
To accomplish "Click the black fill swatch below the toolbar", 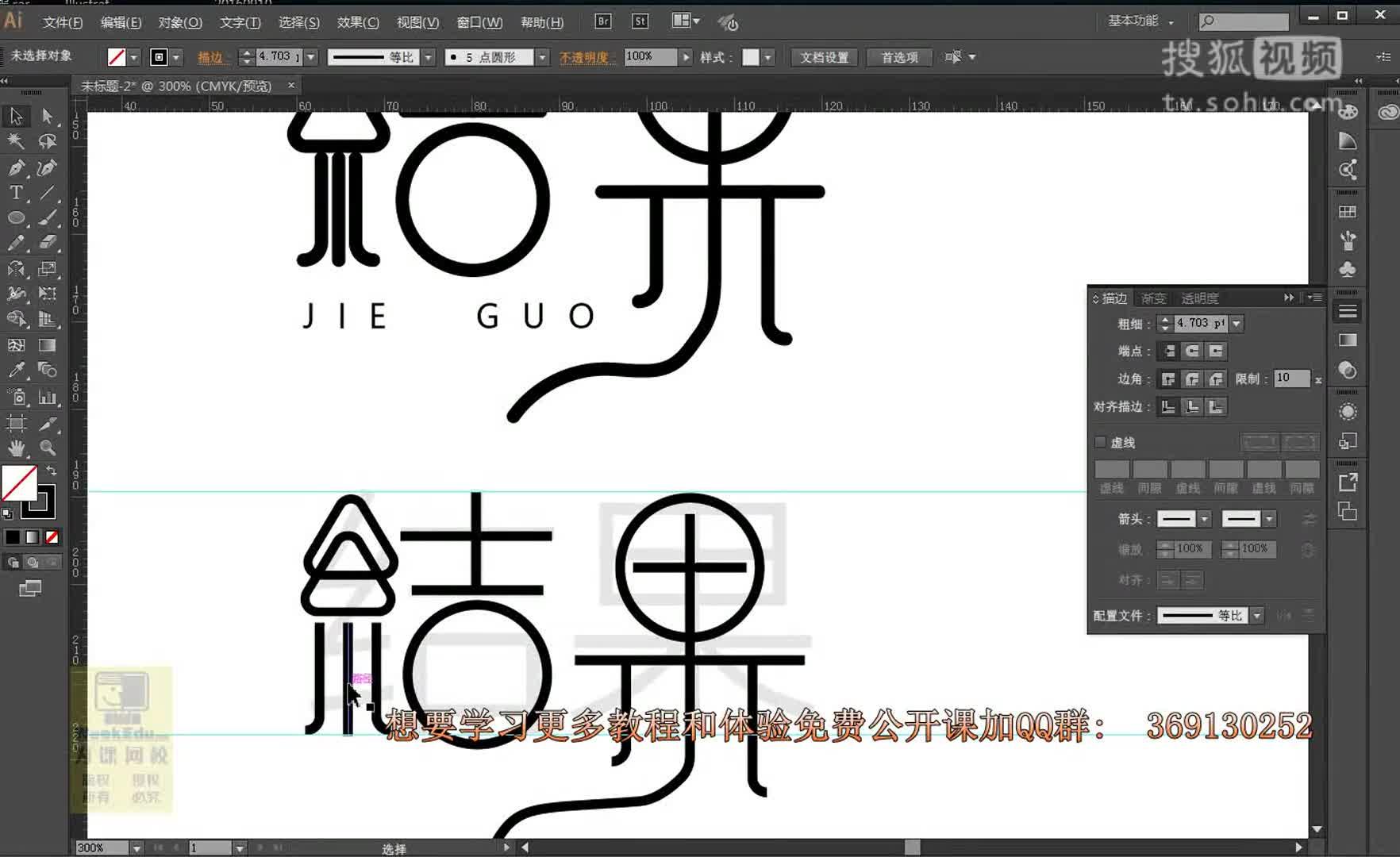I will pyautogui.click(x=12, y=537).
